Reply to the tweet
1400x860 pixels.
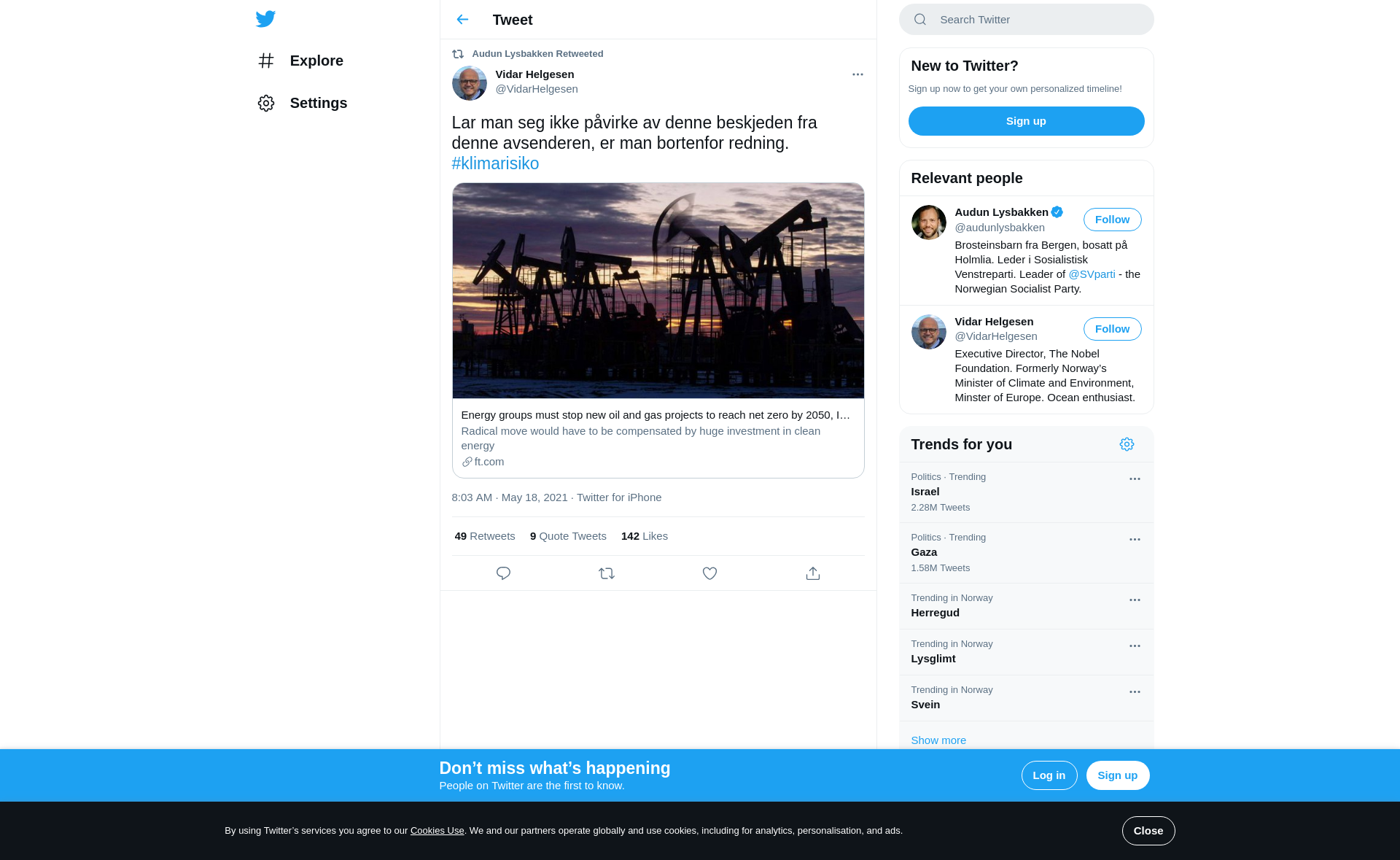(503, 573)
